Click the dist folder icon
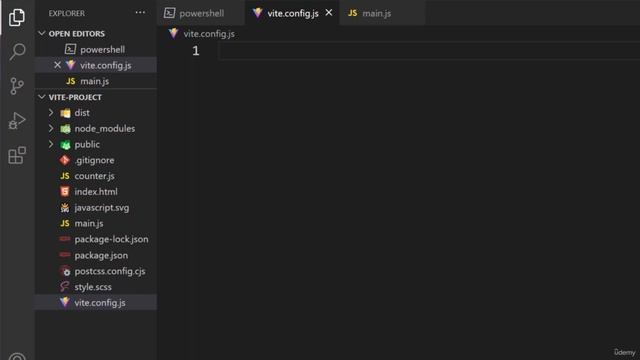 65,113
